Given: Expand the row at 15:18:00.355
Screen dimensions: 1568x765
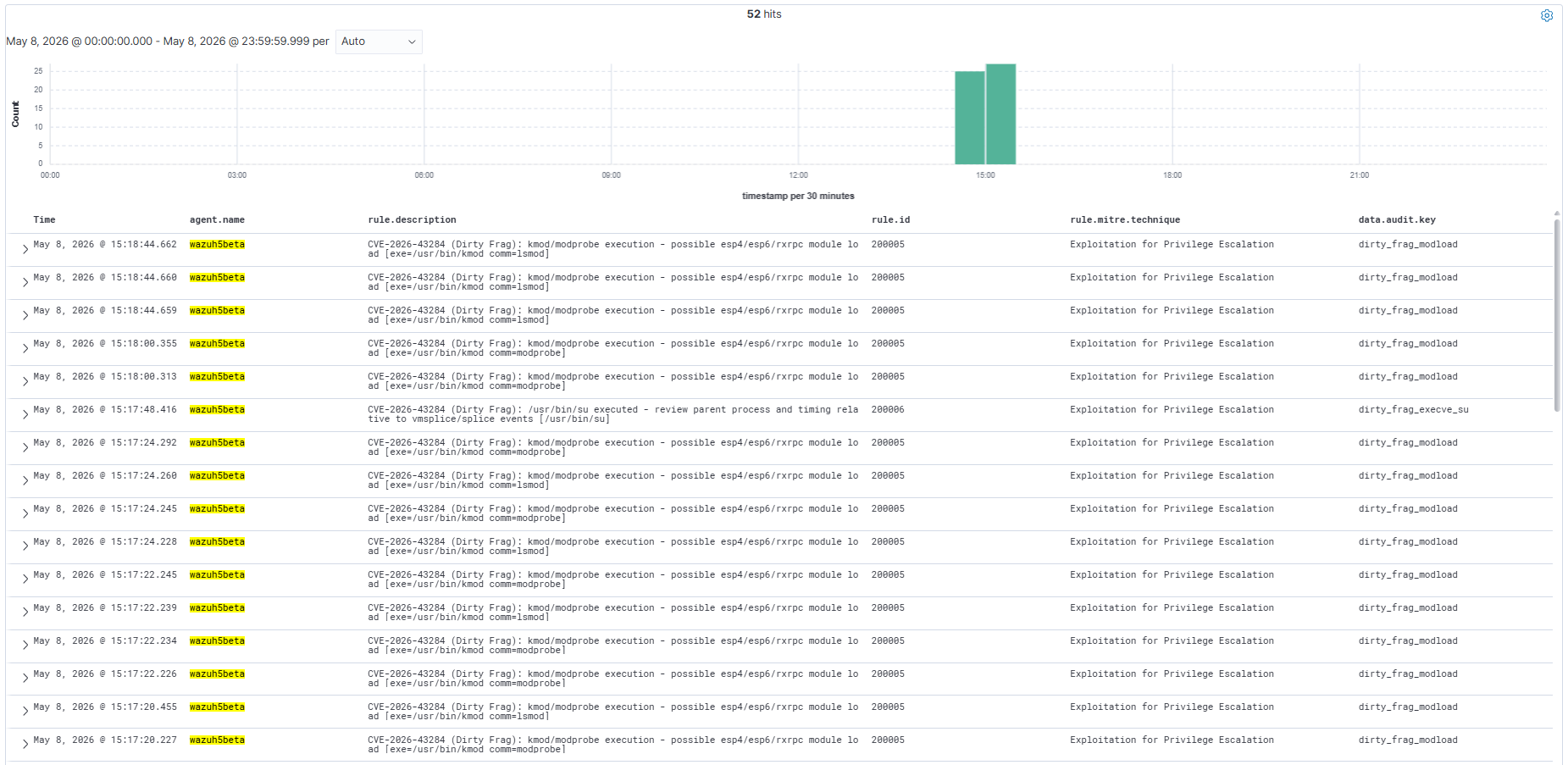Looking at the screenshot, I should pyautogui.click(x=25, y=348).
